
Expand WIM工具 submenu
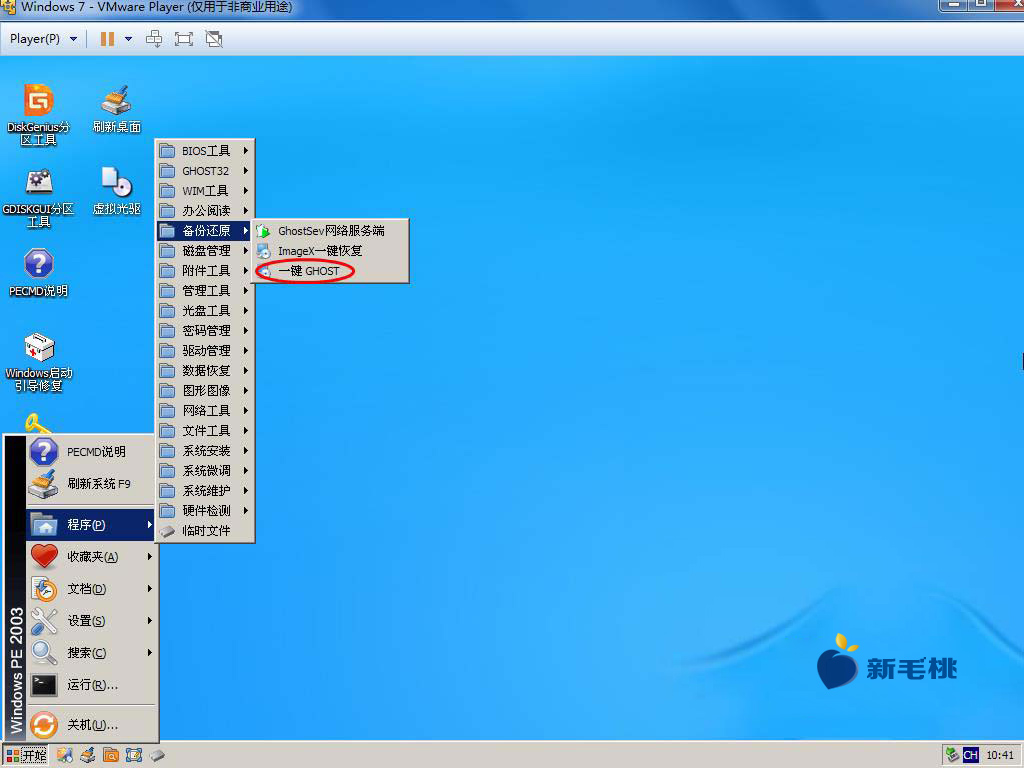tap(204, 191)
